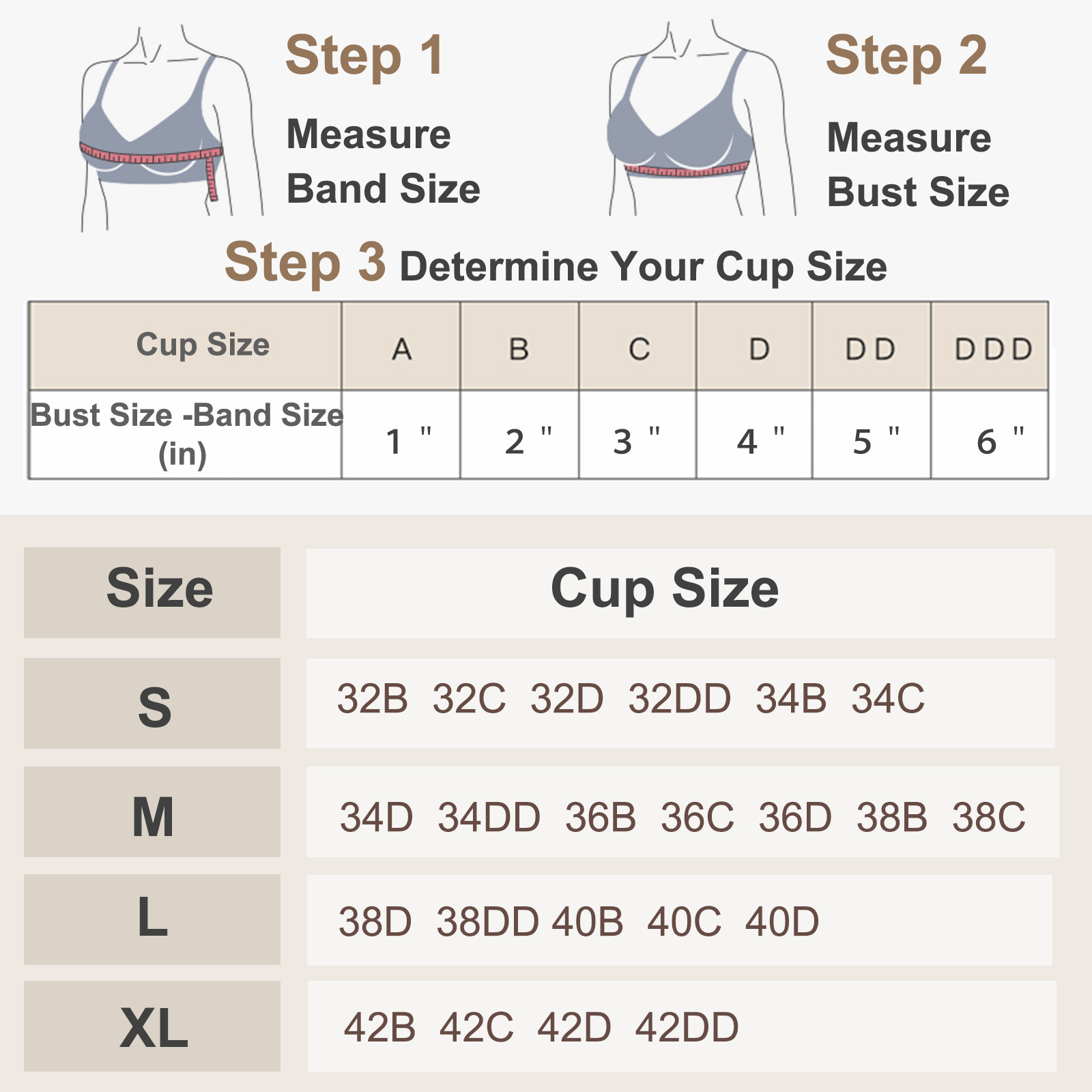Click the A cup size column header
Screen dimensions: 1092x1092
coord(401,347)
